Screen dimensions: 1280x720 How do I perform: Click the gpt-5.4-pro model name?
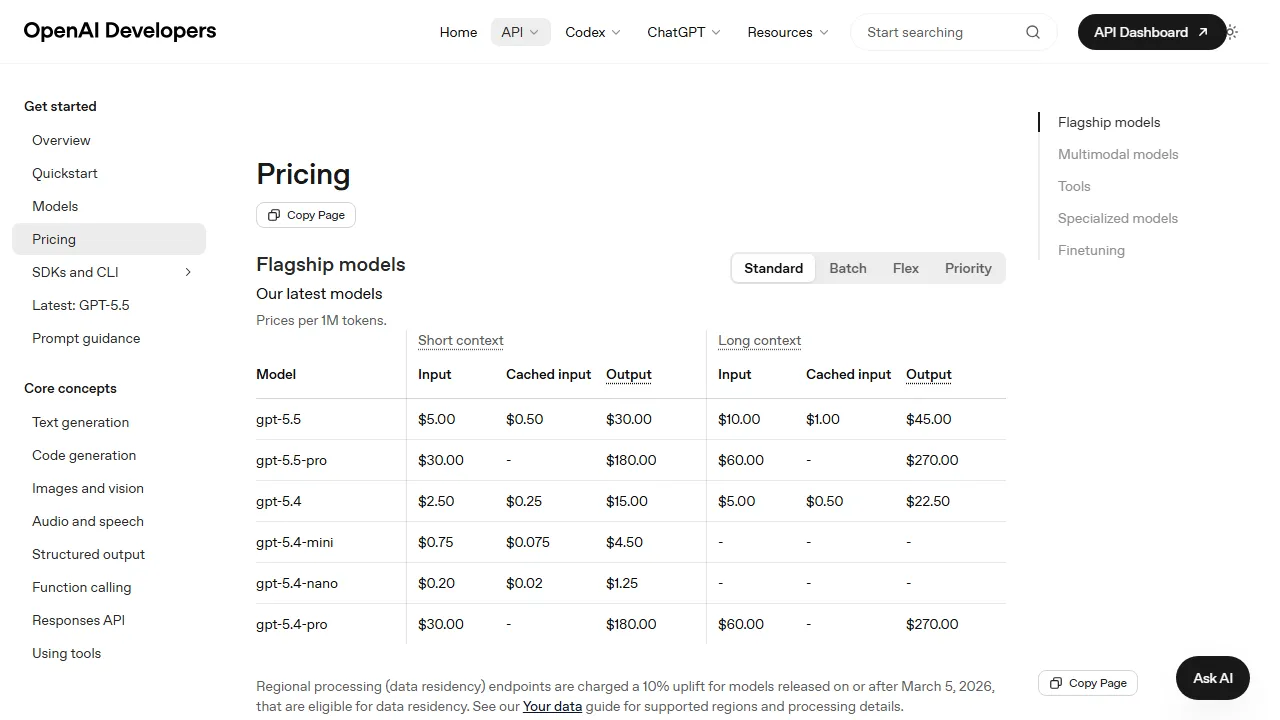tap(292, 624)
